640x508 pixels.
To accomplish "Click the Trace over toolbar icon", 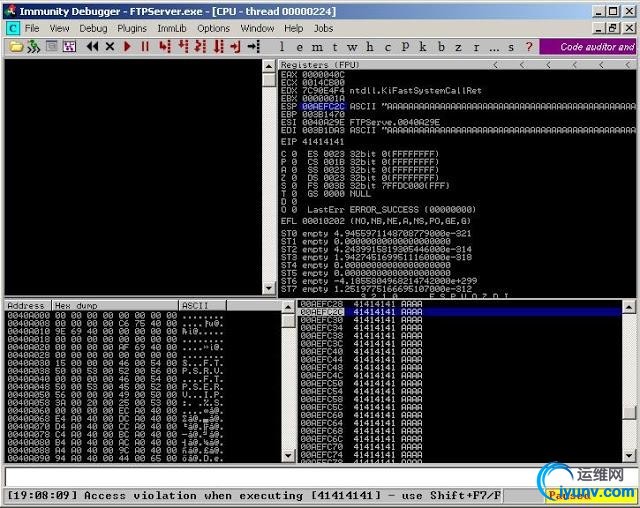I will click(x=219, y=47).
